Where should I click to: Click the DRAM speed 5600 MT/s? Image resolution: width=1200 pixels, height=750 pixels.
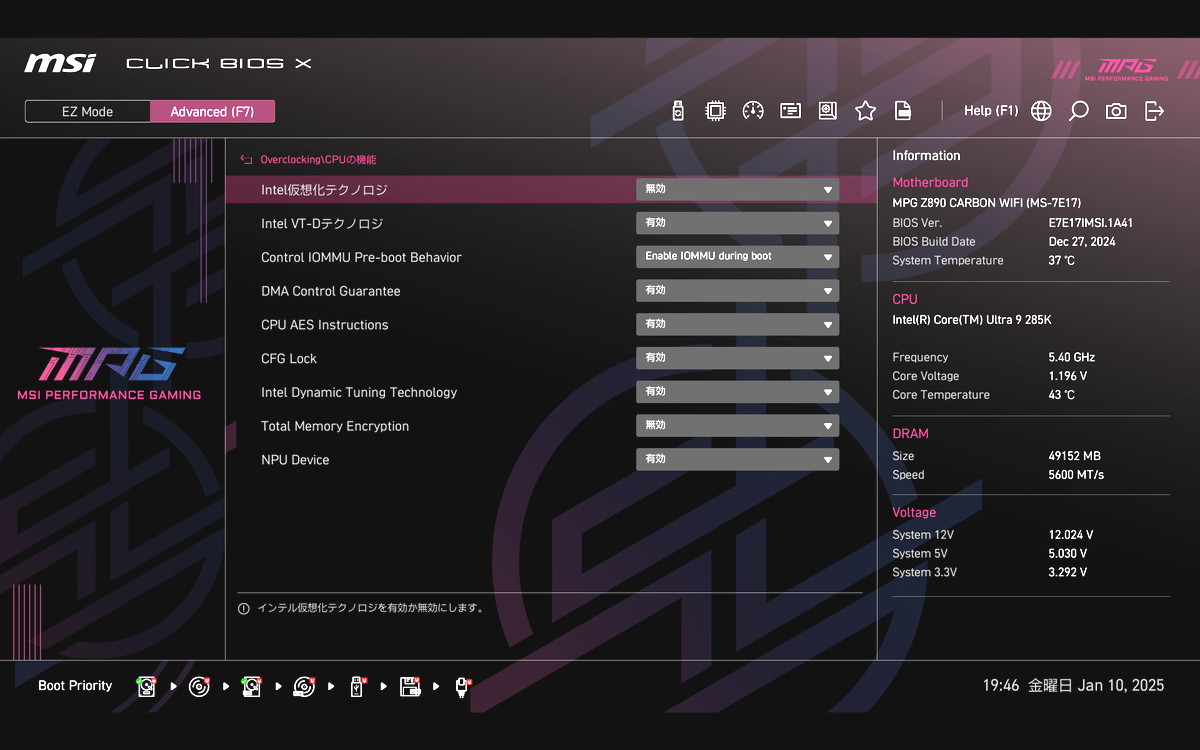coord(1077,475)
